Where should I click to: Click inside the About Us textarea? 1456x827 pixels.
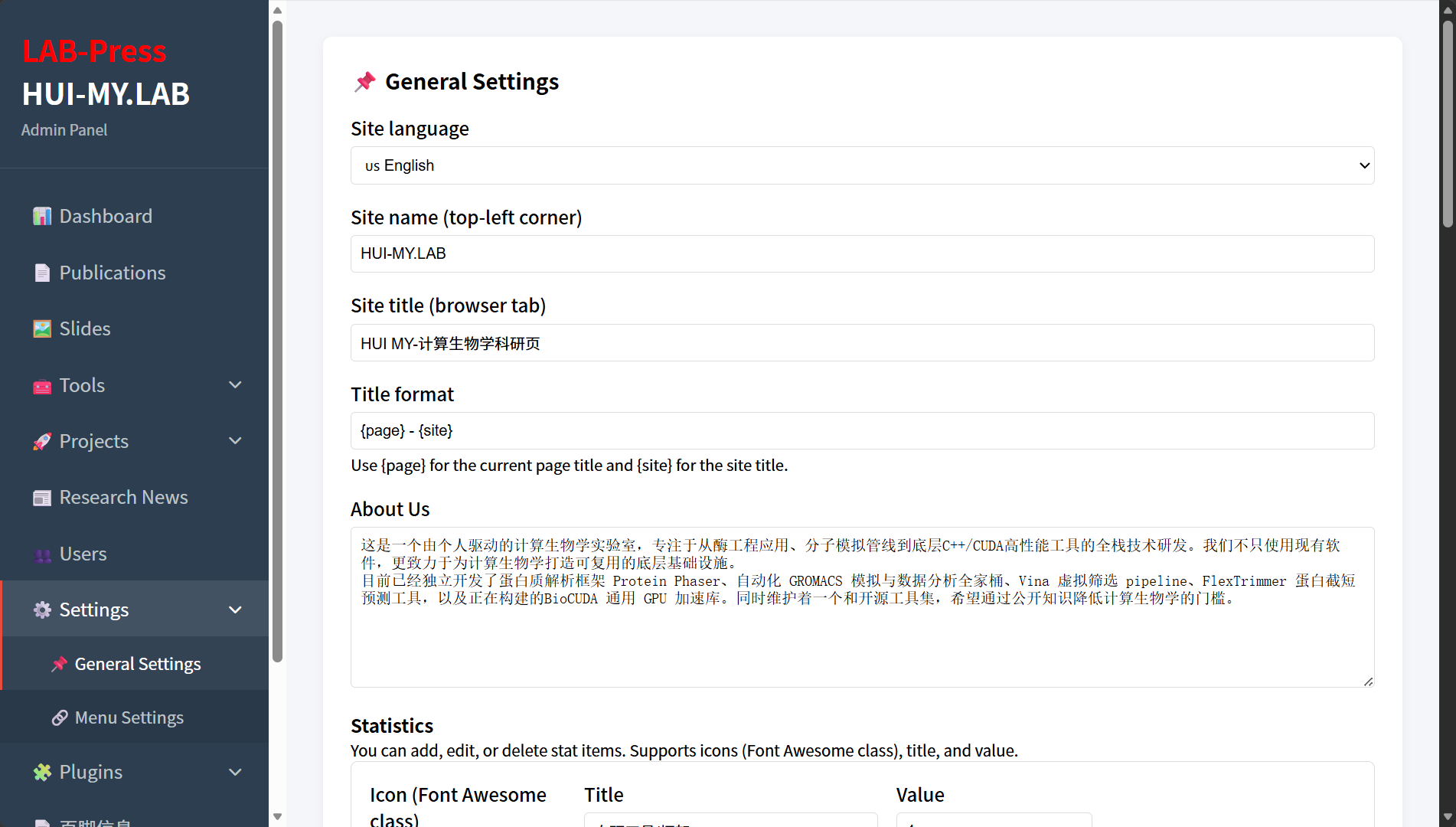click(x=862, y=607)
